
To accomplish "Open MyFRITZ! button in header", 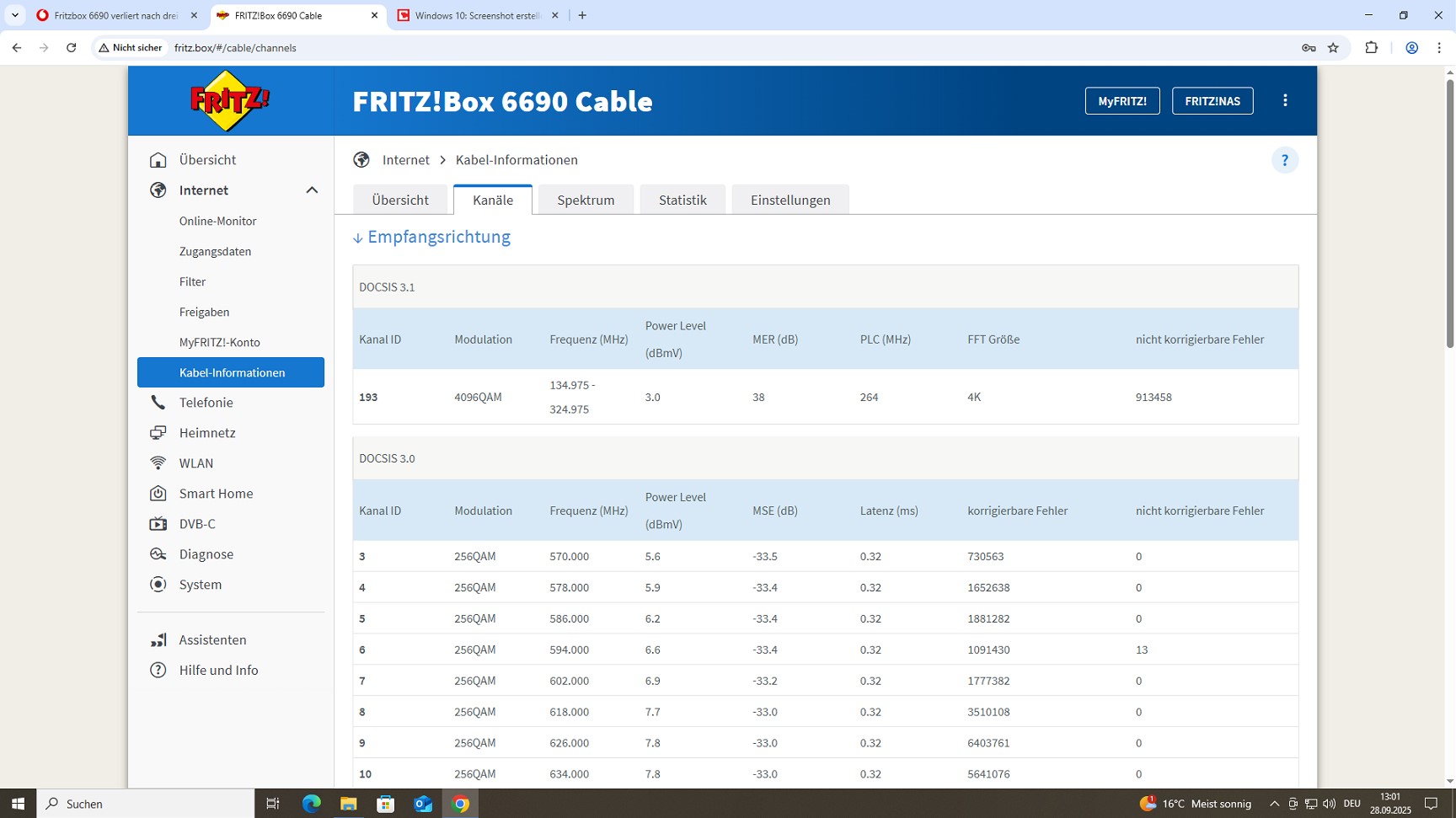I will coord(1122,101).
